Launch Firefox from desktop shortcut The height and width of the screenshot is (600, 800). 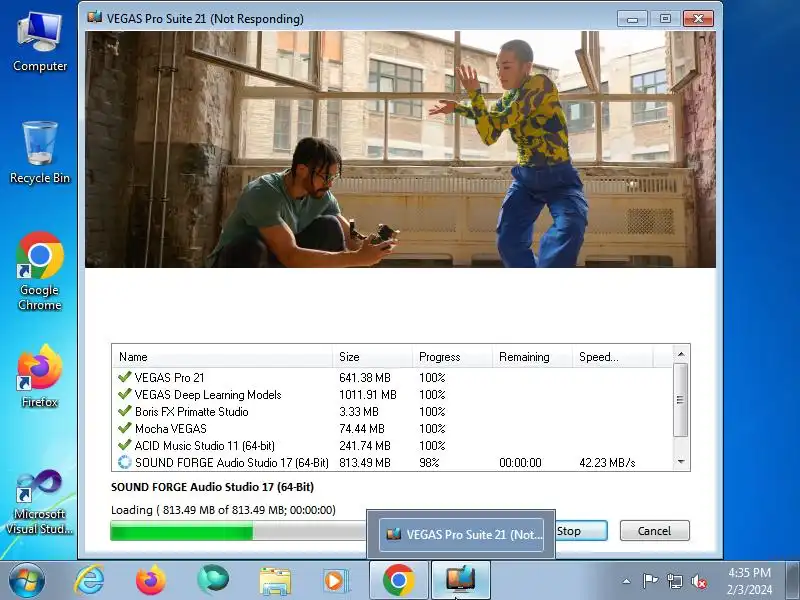point(40,376)
